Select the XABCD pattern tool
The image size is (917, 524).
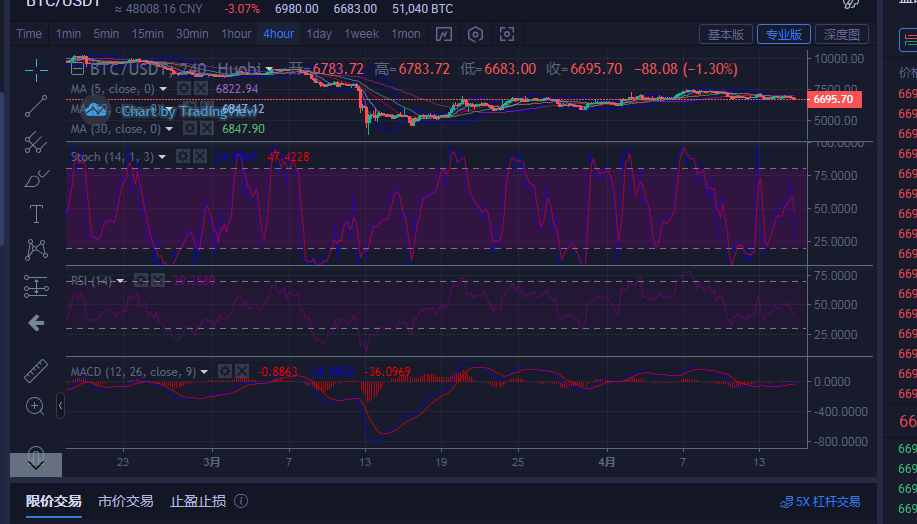tap(36, 250)
